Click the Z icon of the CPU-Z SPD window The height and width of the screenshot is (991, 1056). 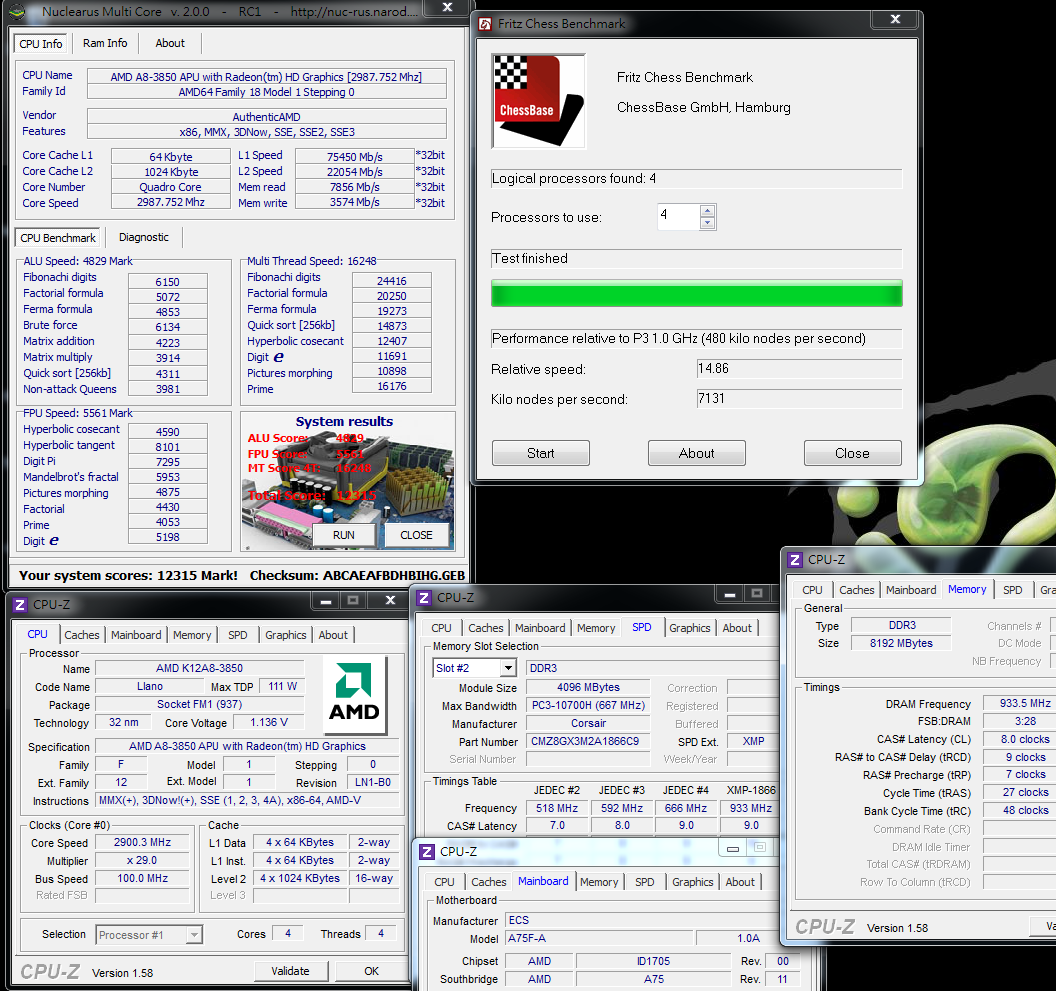[x=424, y=598]
